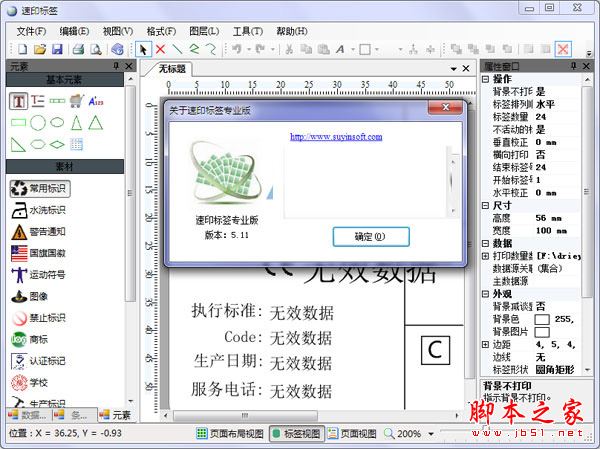Open 运动符号 sports symbols category

pyautogui.click(x=39, y=274)
